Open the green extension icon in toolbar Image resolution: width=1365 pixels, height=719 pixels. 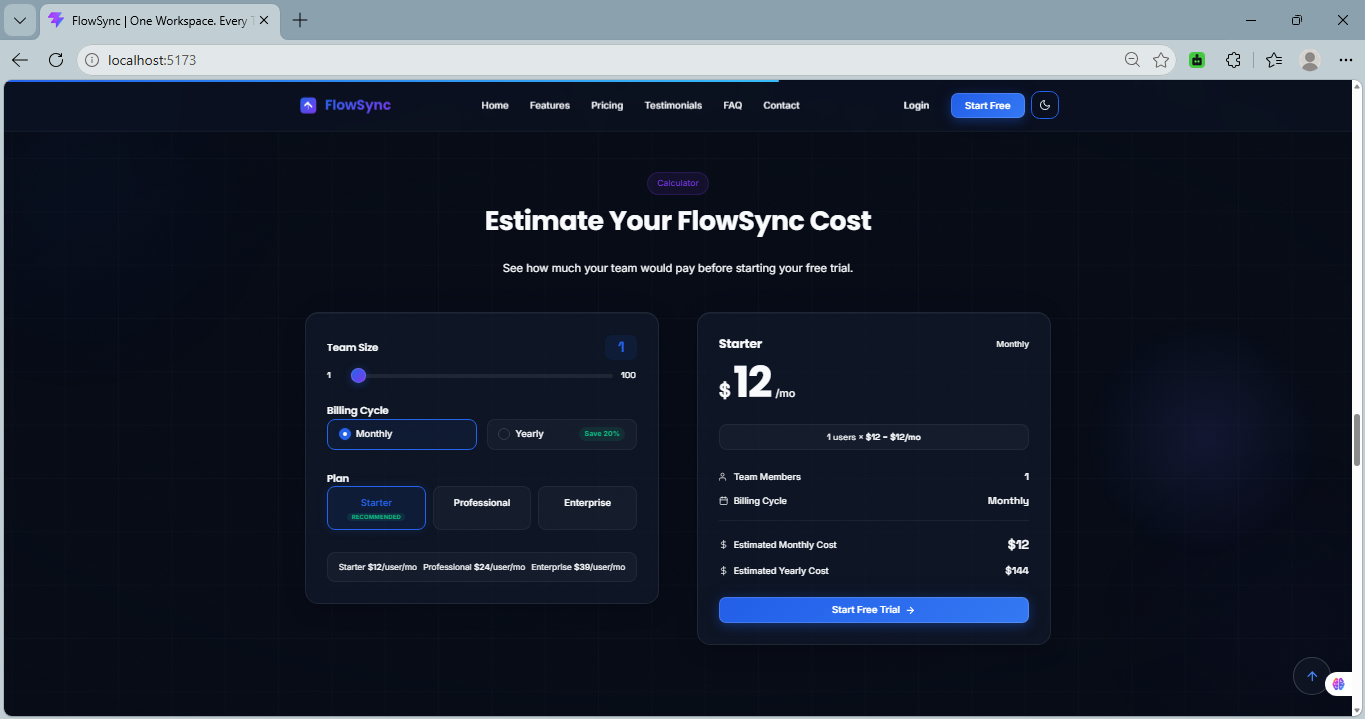point(1197,60)
